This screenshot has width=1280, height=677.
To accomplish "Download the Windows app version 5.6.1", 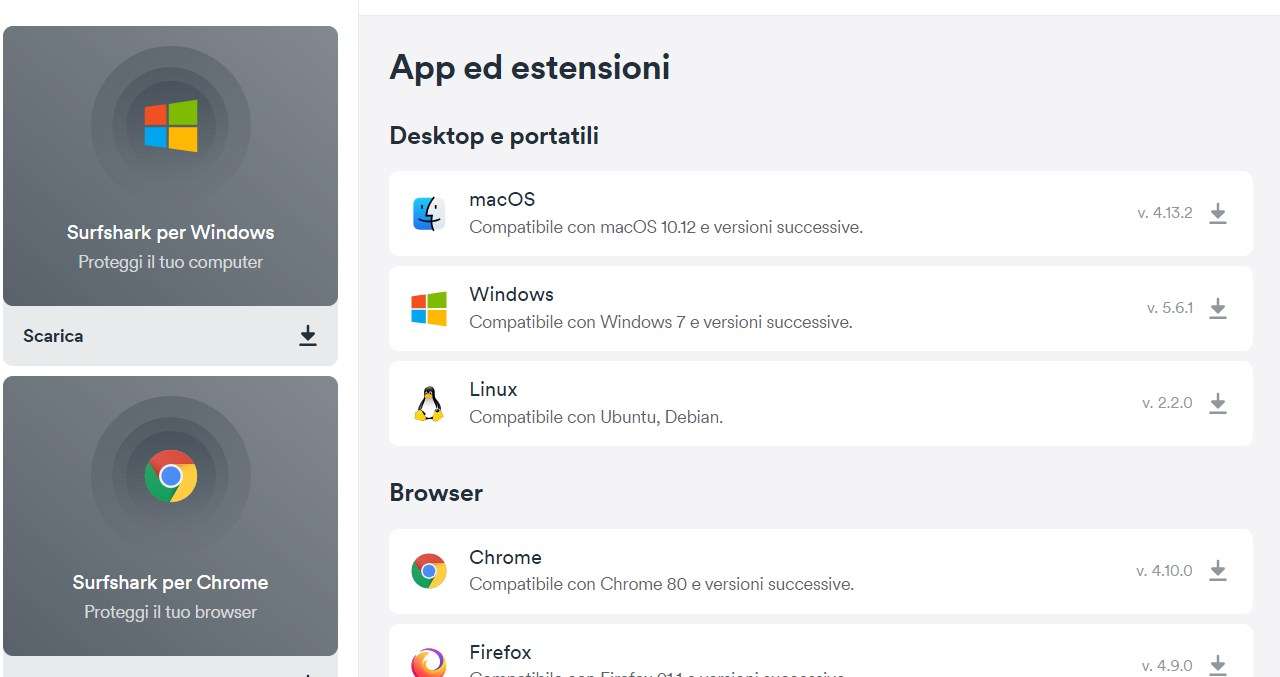I will [x=1217, y=308].
